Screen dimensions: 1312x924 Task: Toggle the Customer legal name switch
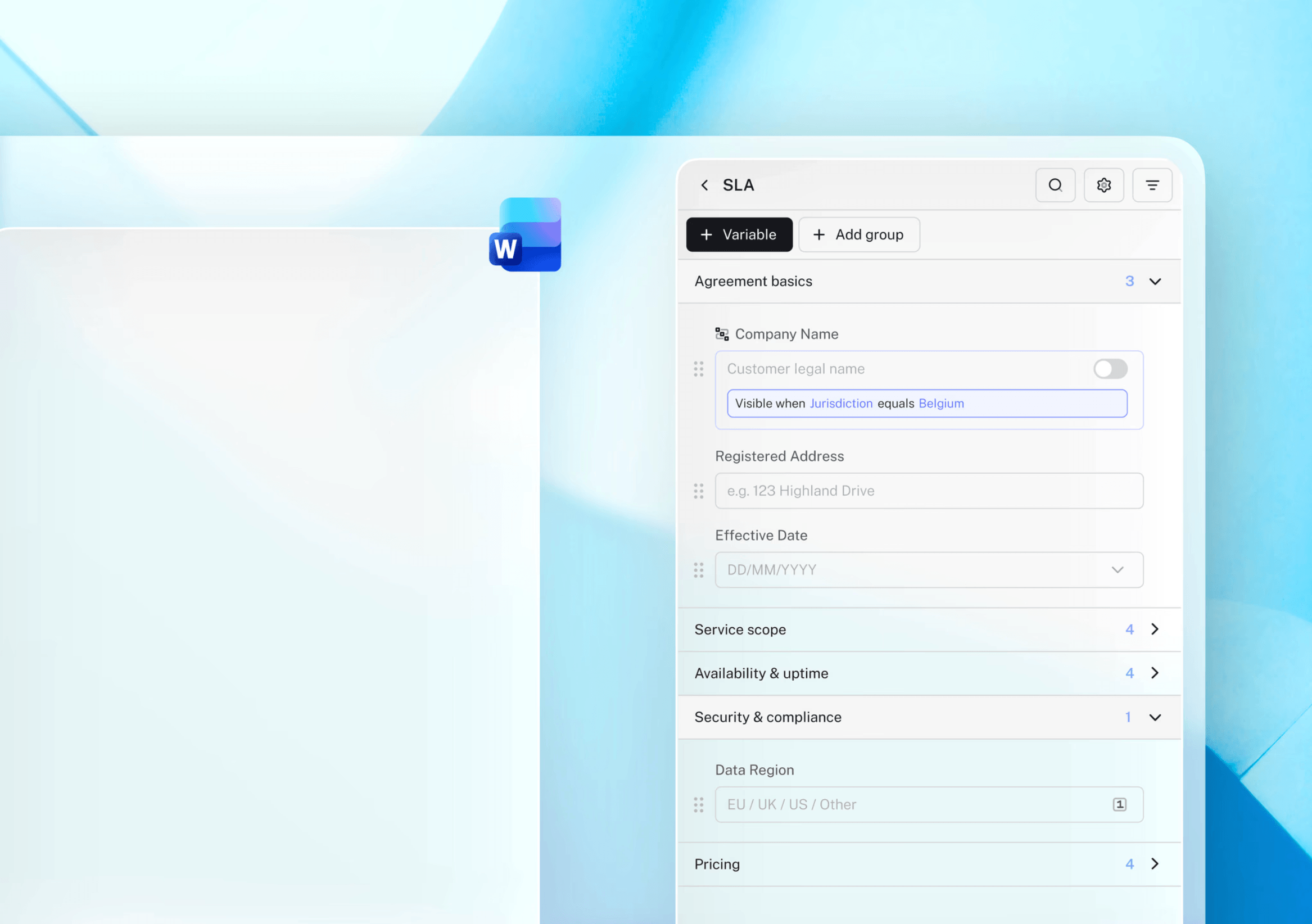1110,369
